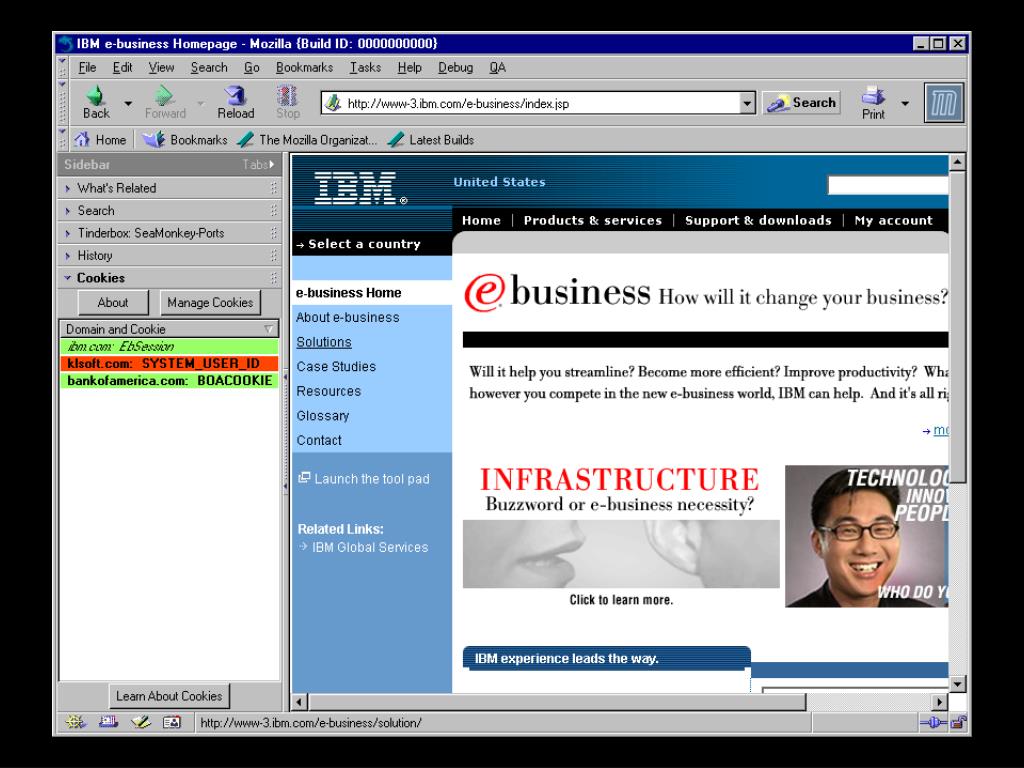Select the bankofamerica.com: BOACOOKIE row

168,380
